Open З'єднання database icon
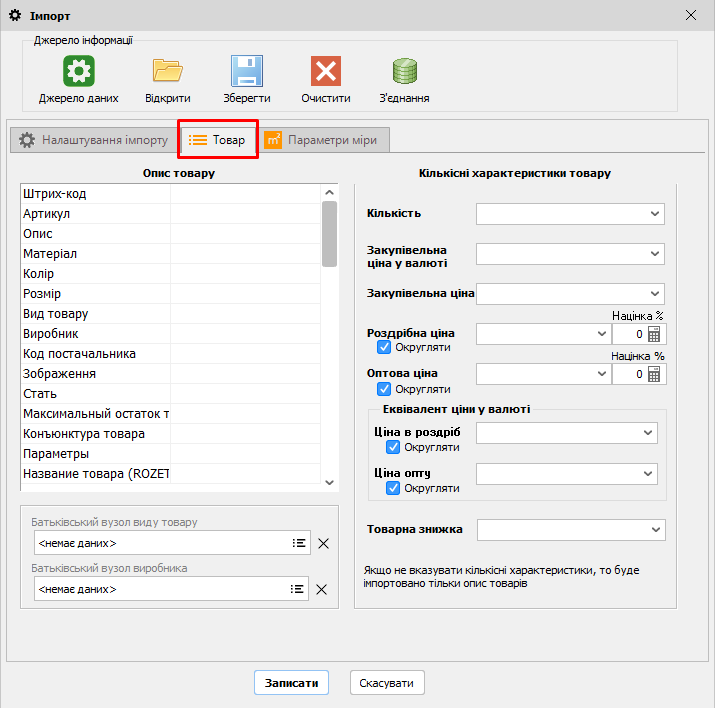This screenshot has width=715, height=708. (x=405, y=72)
